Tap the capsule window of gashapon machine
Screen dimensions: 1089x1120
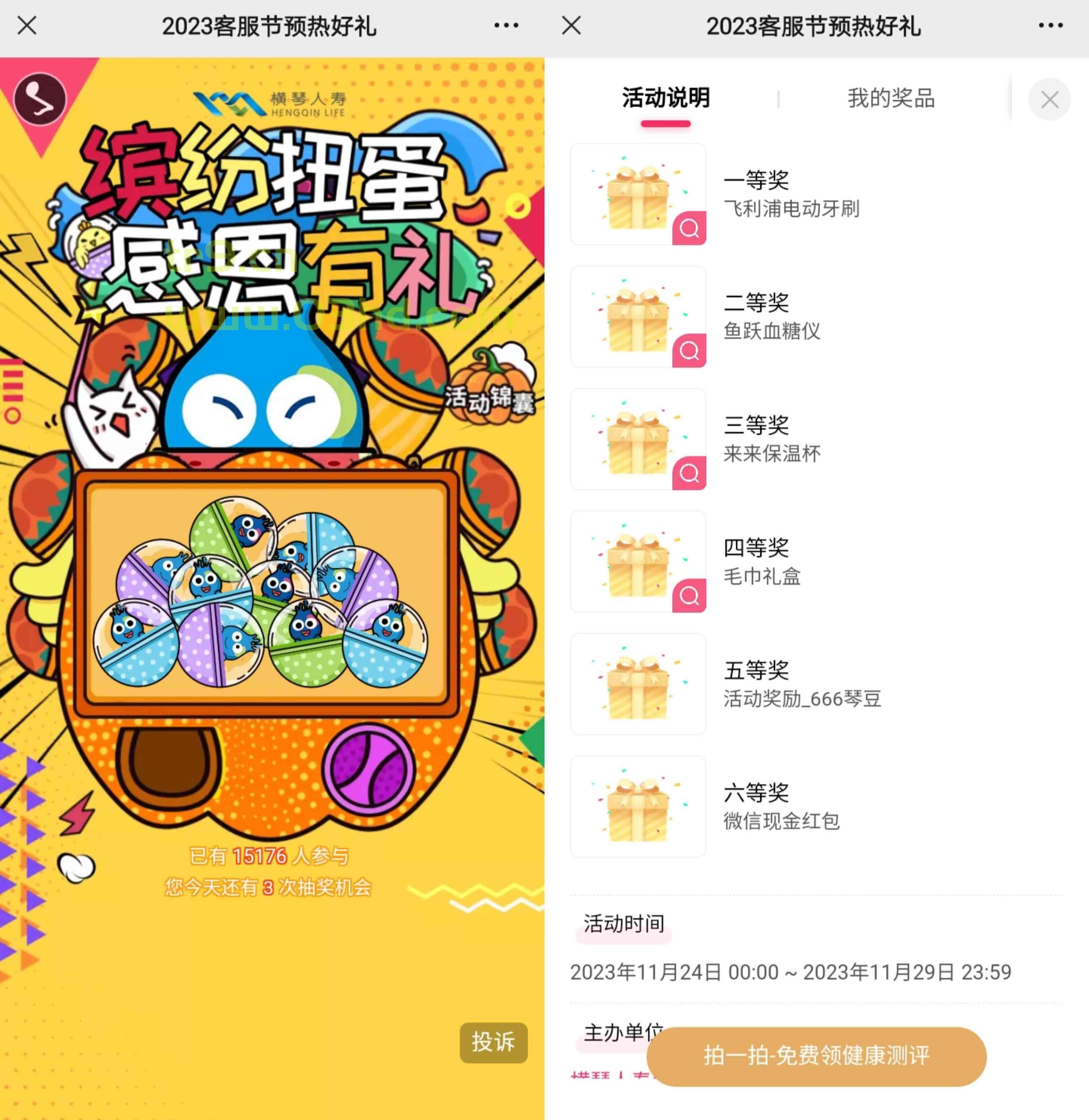(266, 593)
